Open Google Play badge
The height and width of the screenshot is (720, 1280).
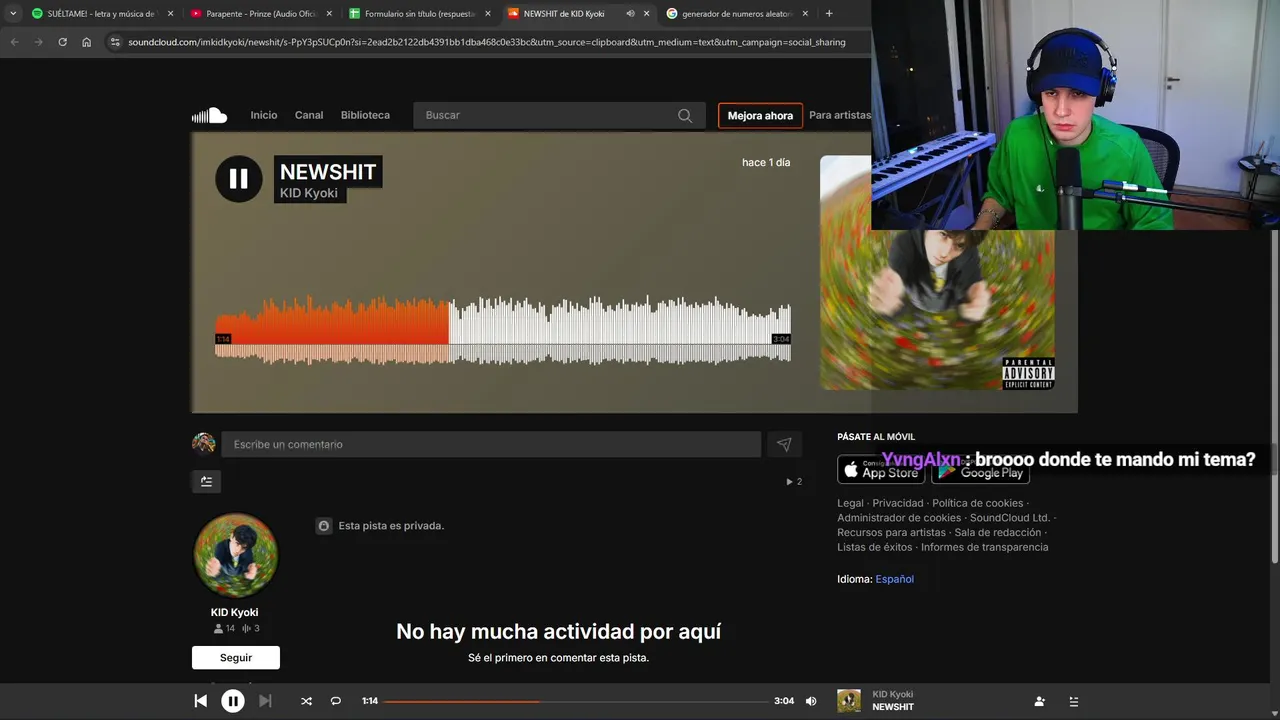[980, 469]
